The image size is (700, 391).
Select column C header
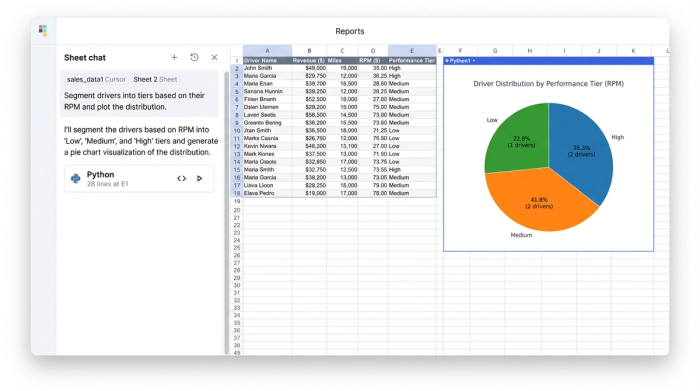point(342,50)
